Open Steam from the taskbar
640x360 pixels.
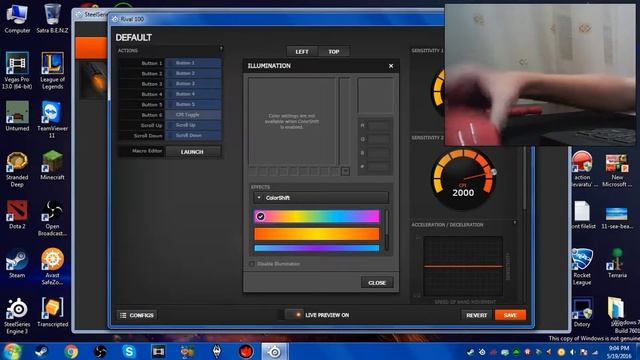(41, 351)
